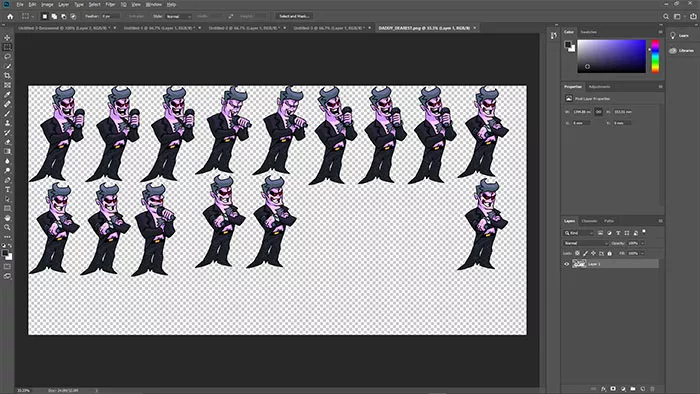Toggle shape layer filter in Layers panel
This screenshot has width=700, height=394.
click(627, 233)
